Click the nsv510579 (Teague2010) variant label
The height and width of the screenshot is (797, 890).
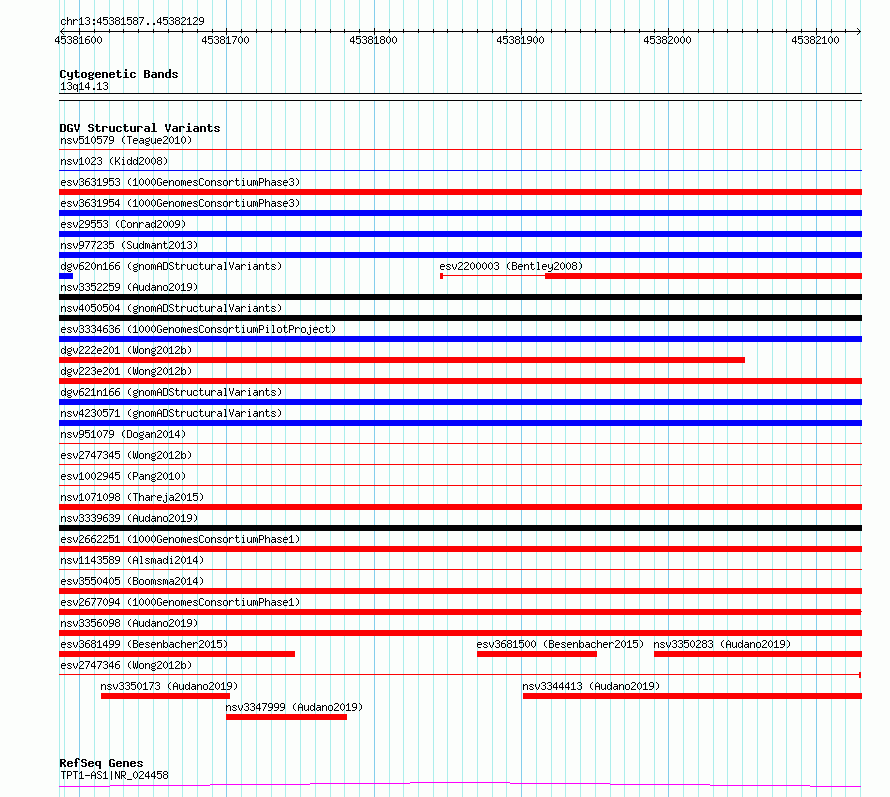coord(126,140)
